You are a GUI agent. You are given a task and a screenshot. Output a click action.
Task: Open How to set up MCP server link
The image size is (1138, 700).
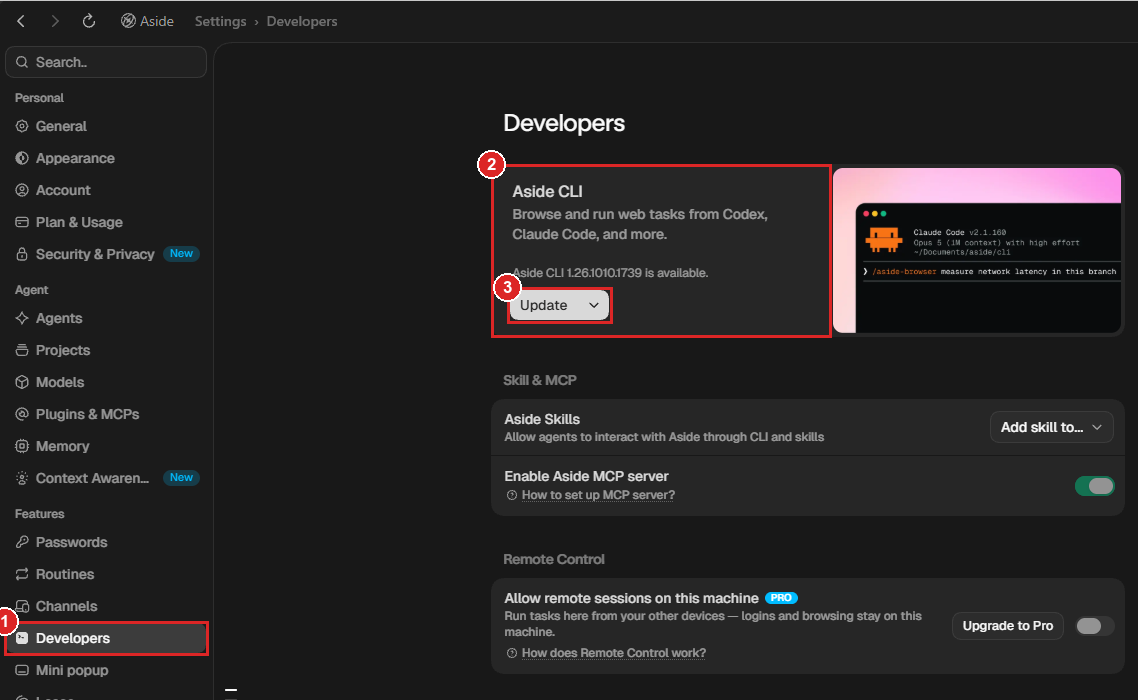[598, 495]
